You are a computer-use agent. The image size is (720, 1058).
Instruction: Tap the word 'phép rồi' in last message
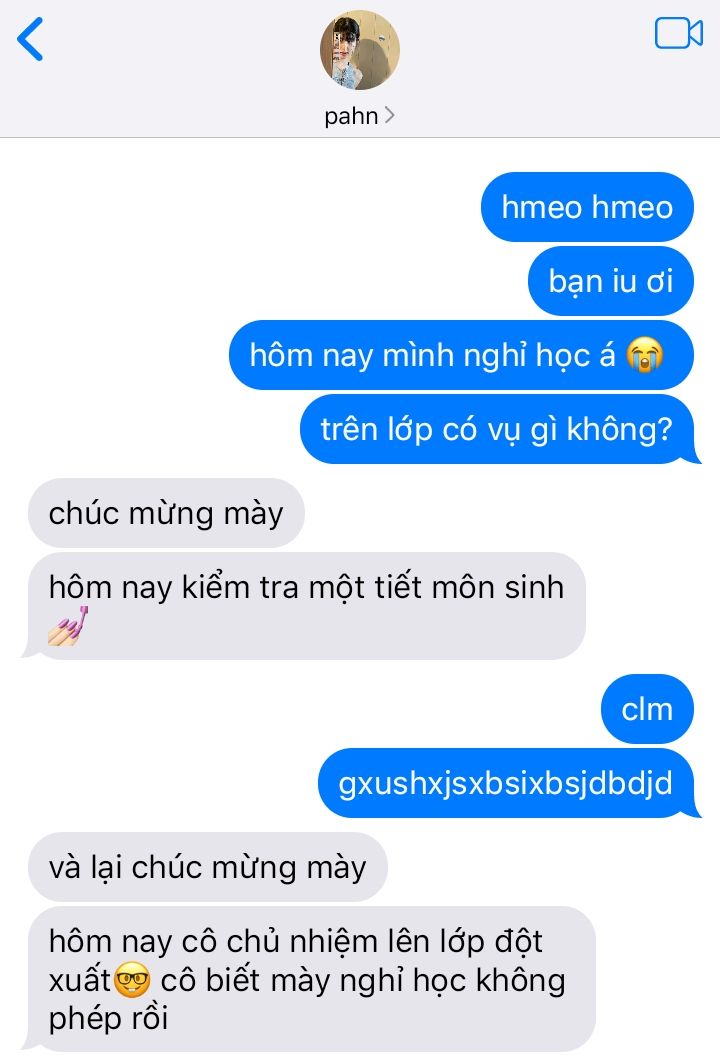108,1019
